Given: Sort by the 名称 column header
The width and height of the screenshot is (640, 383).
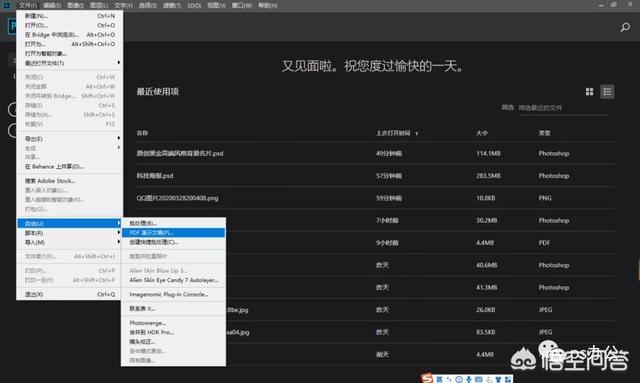Looking at the screenshot, I should point(142,133).
